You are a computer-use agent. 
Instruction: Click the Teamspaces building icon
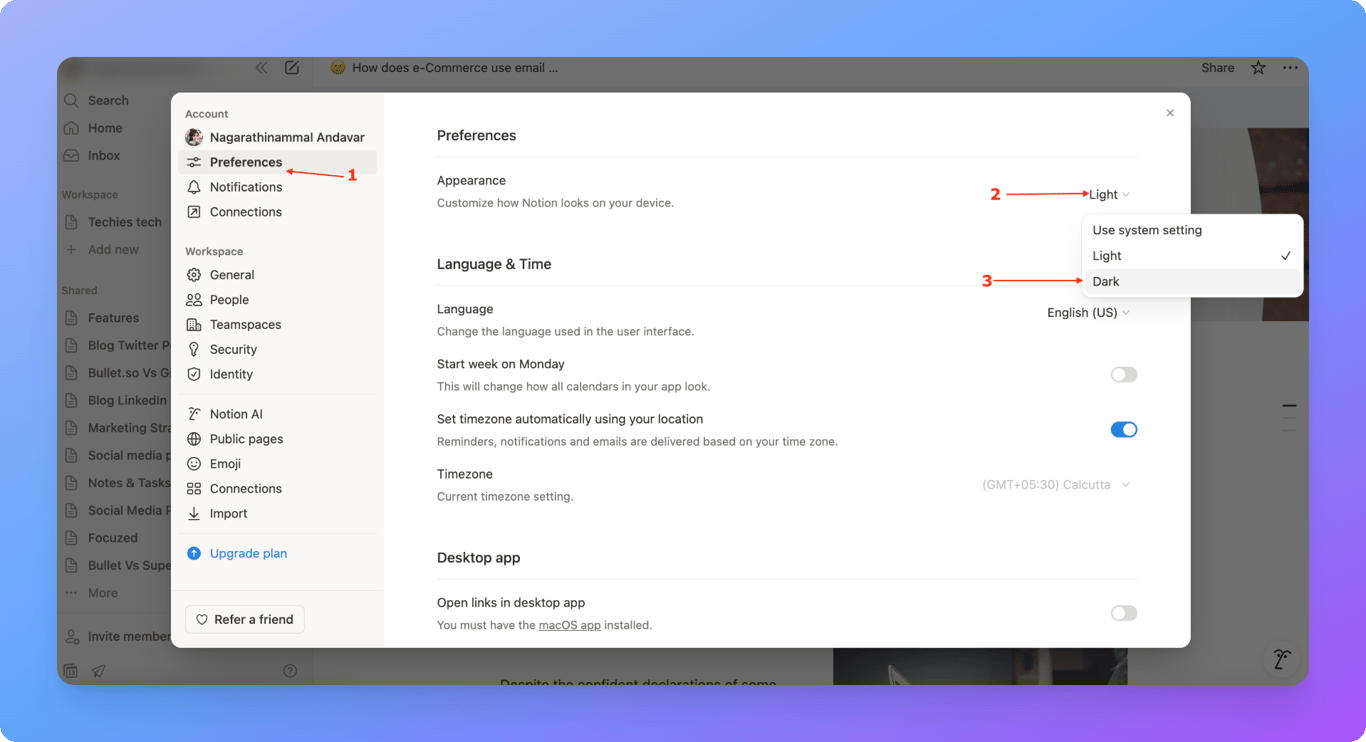[x=194, y=325]
